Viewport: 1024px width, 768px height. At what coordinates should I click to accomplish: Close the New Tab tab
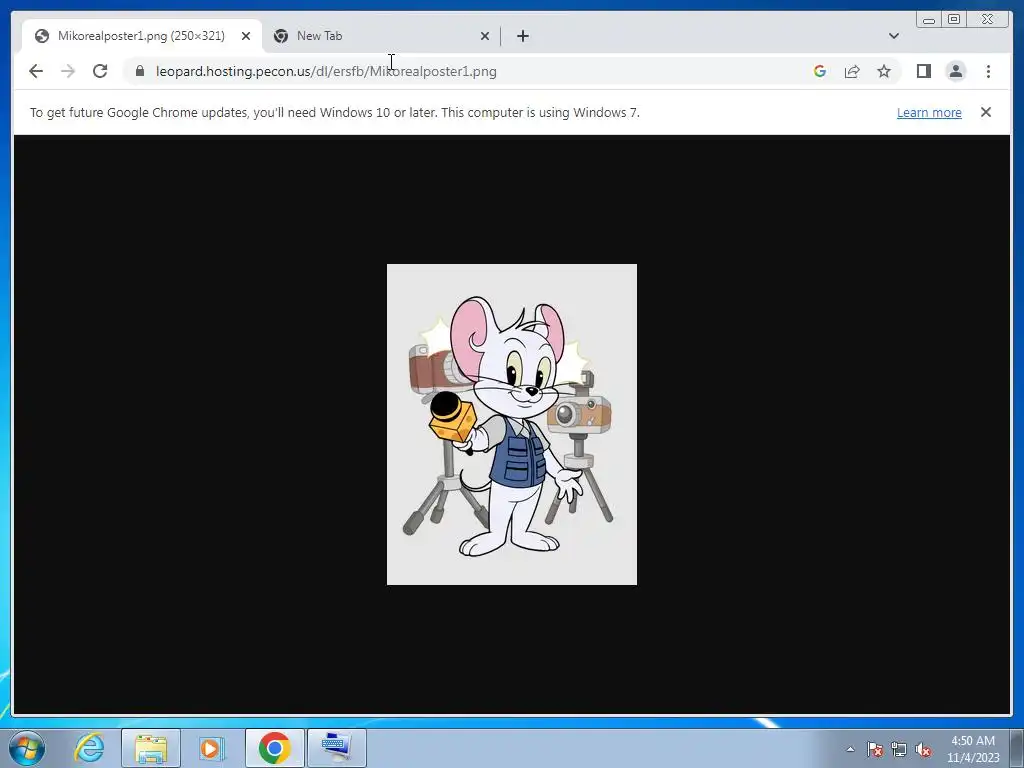pos(485,36)
